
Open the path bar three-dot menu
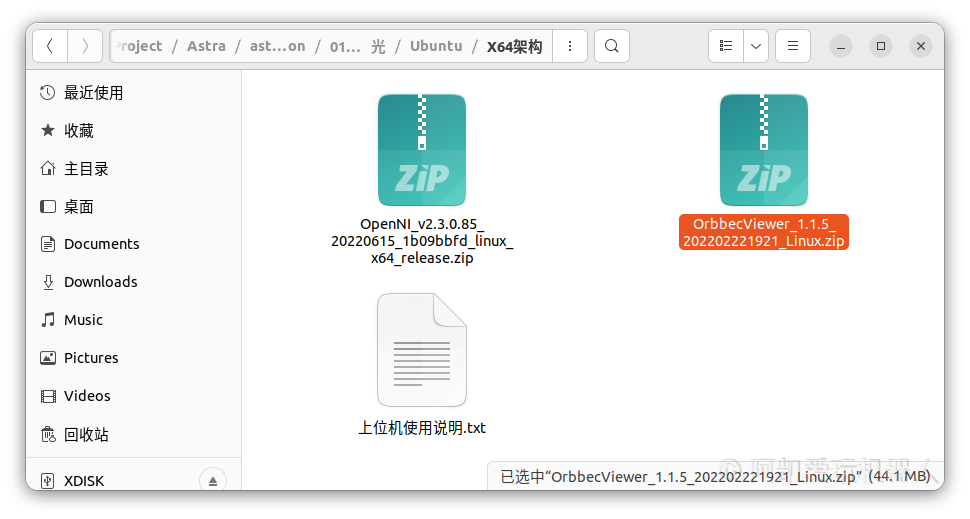[x=570, y=46]
